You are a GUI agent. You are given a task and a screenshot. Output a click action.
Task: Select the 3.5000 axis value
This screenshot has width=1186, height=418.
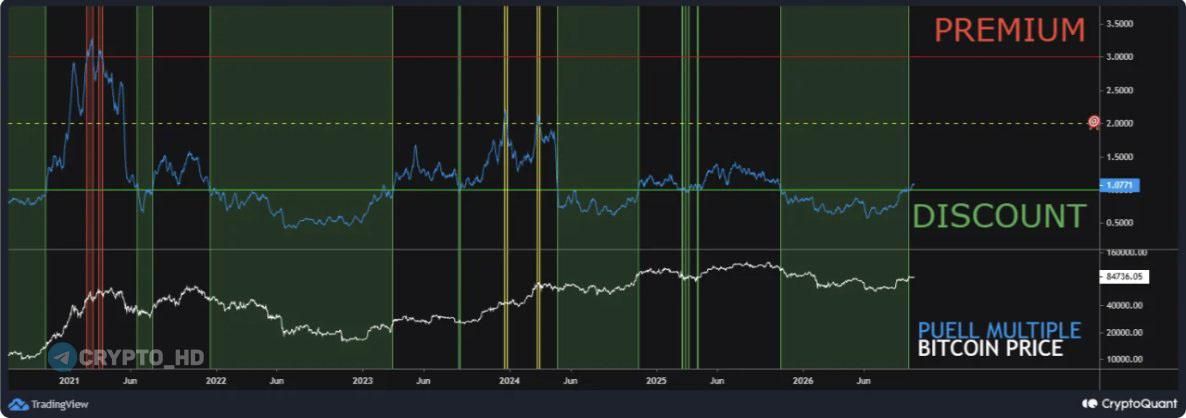[1120, 24]
